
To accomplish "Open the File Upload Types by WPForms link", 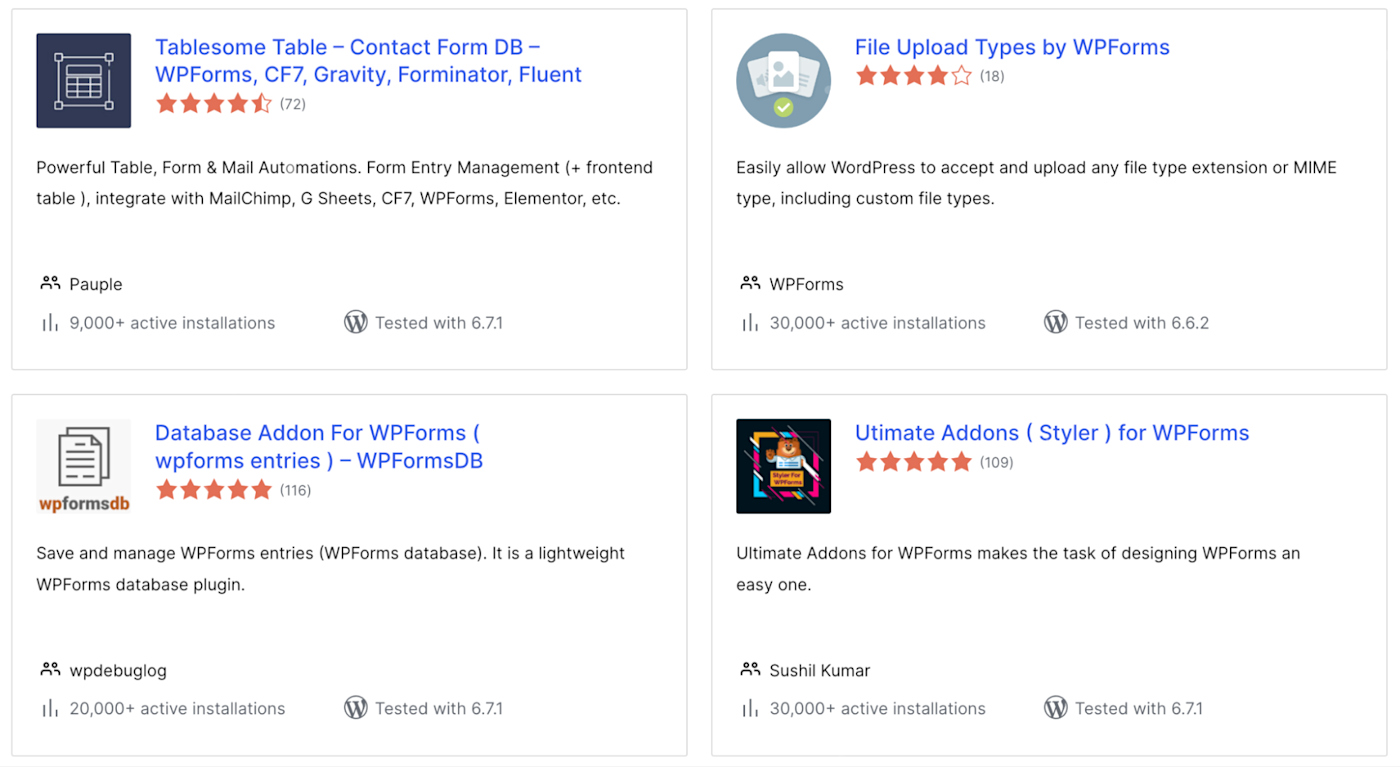I will [x=1012, y=47].
